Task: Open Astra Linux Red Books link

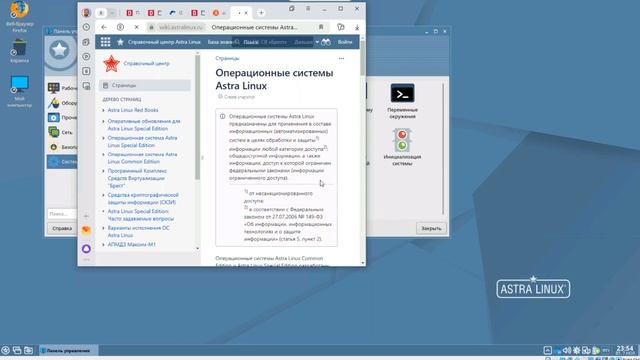Action: coord(133,110)
